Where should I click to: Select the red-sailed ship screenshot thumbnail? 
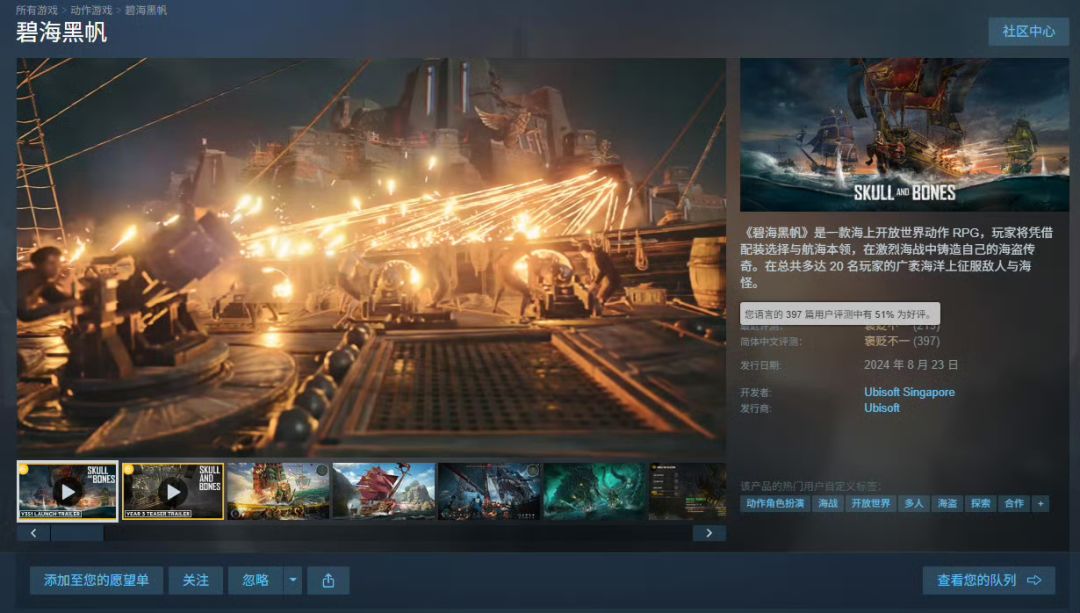point(384,491)
